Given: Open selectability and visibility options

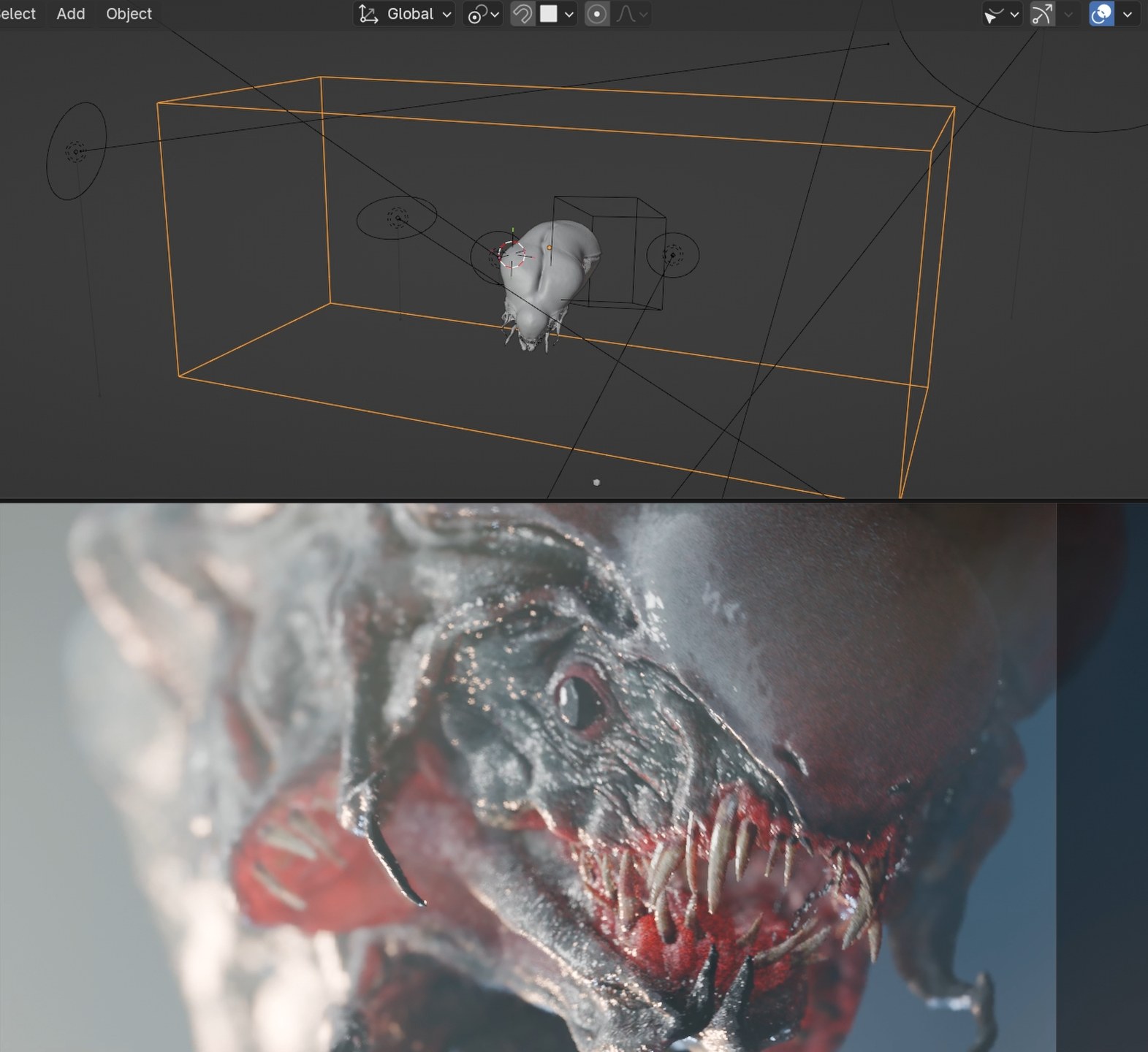Looking at the screenshot, I should [x=1001, y=15].
